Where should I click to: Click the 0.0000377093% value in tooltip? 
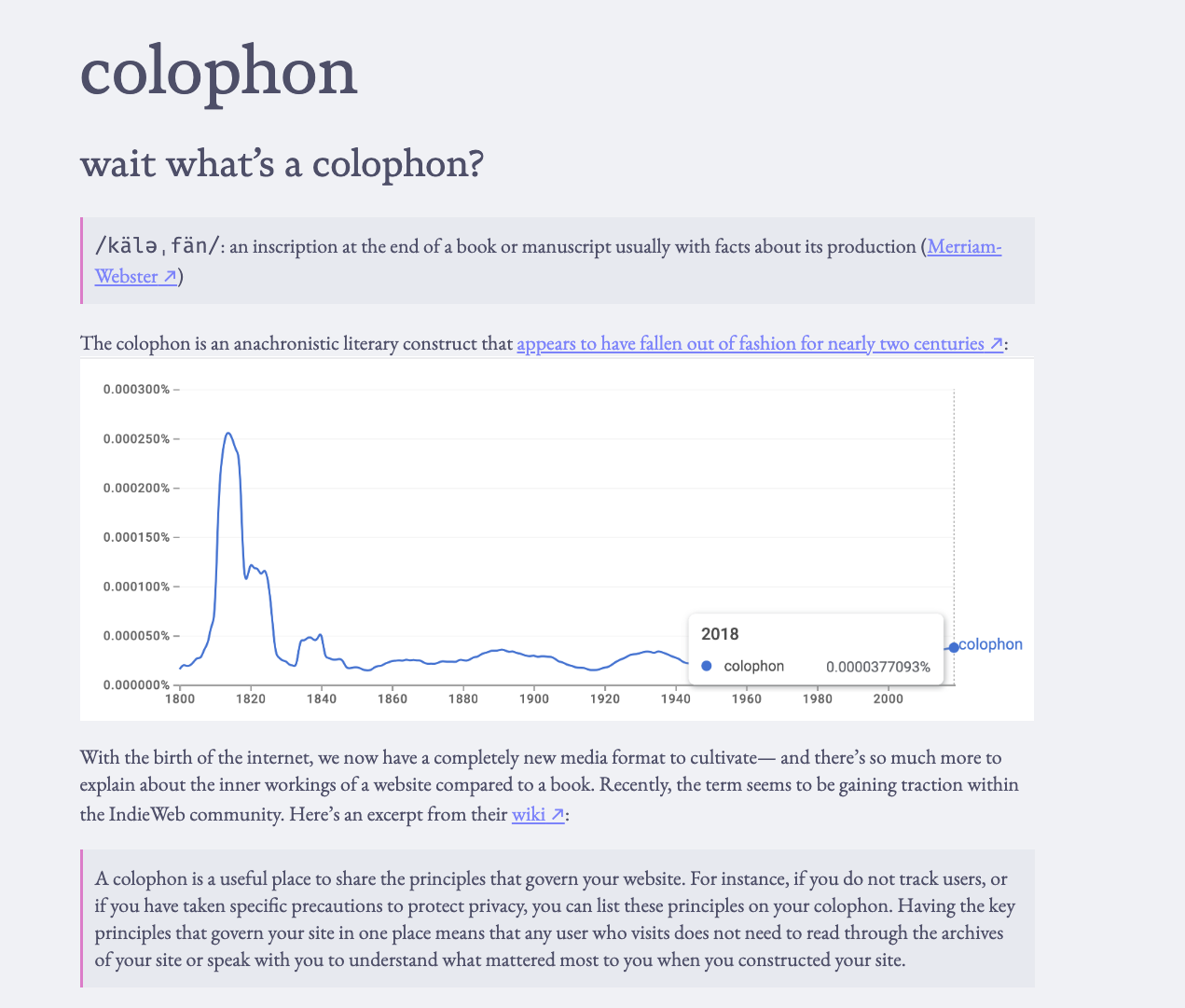tap(877, 667)
